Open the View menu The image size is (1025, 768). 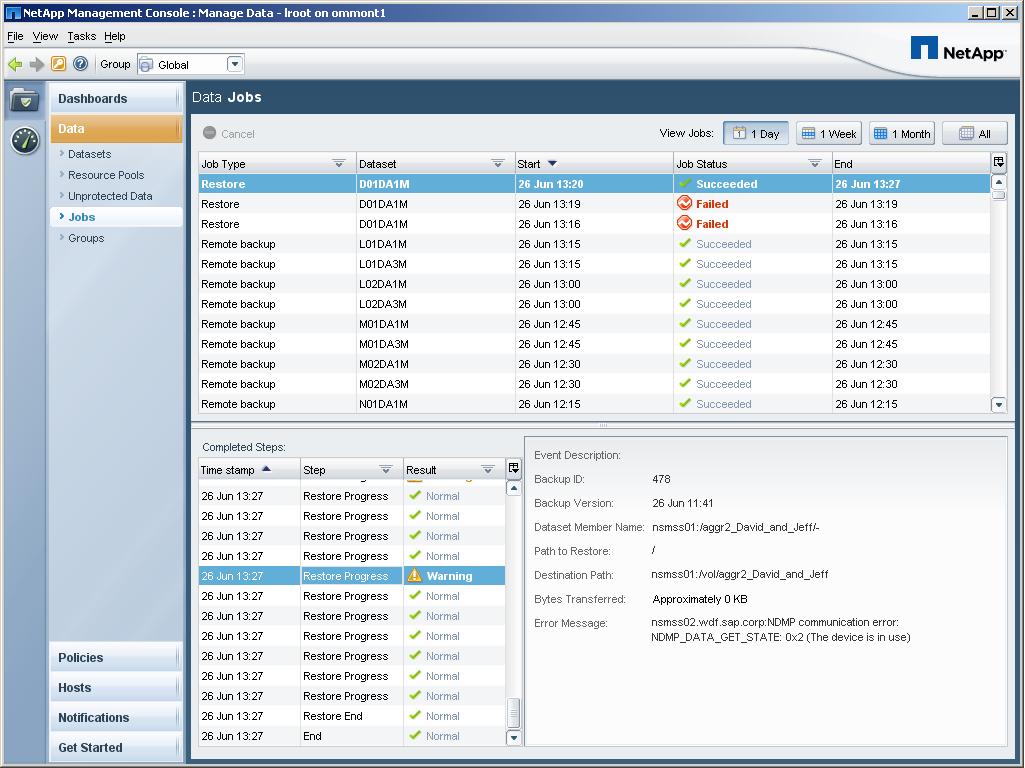[45, 36]
